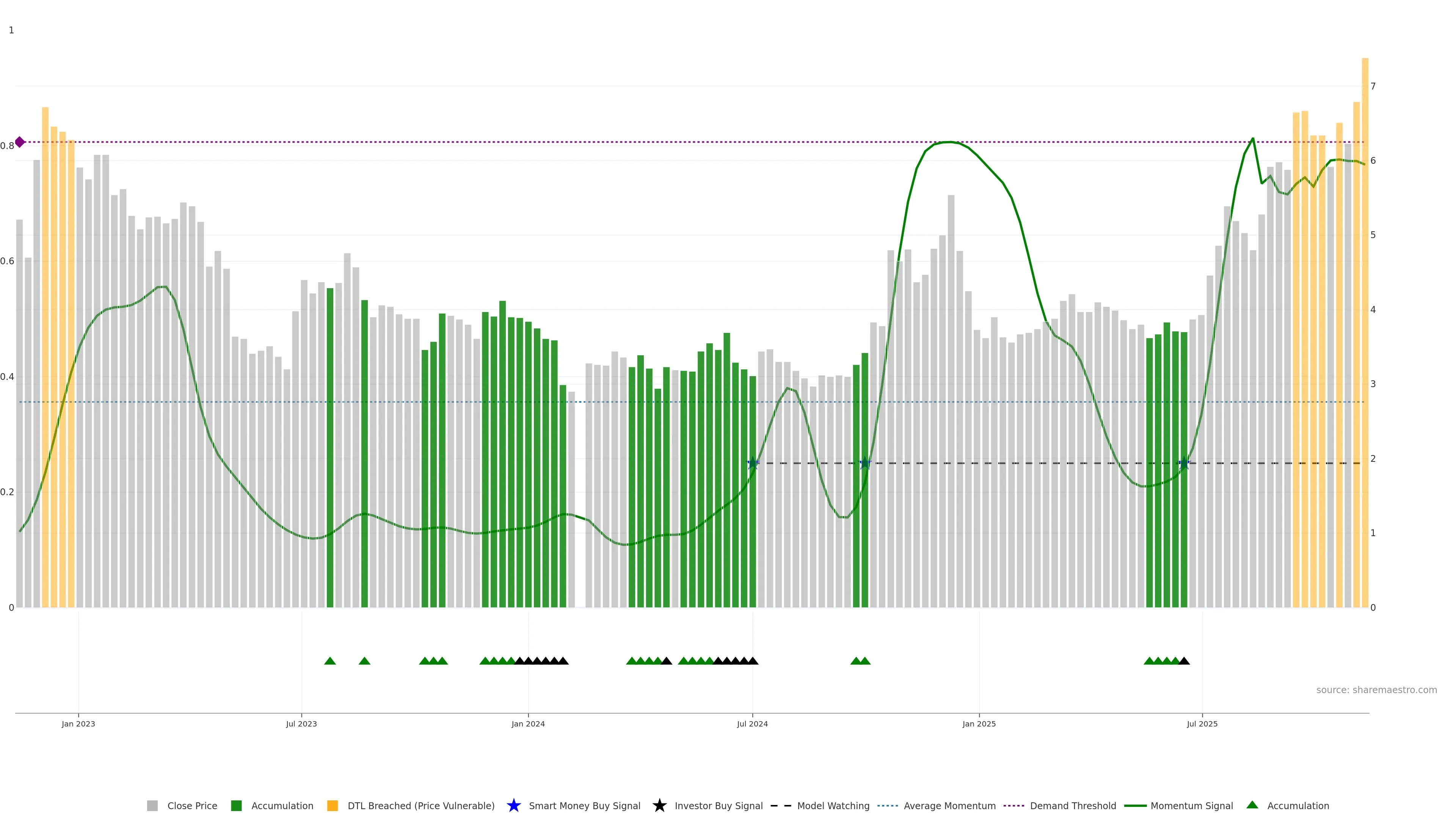Click the Jan 2025 axis label
The width and height of the screenshot is (1456, 819).
click(979, 723)
